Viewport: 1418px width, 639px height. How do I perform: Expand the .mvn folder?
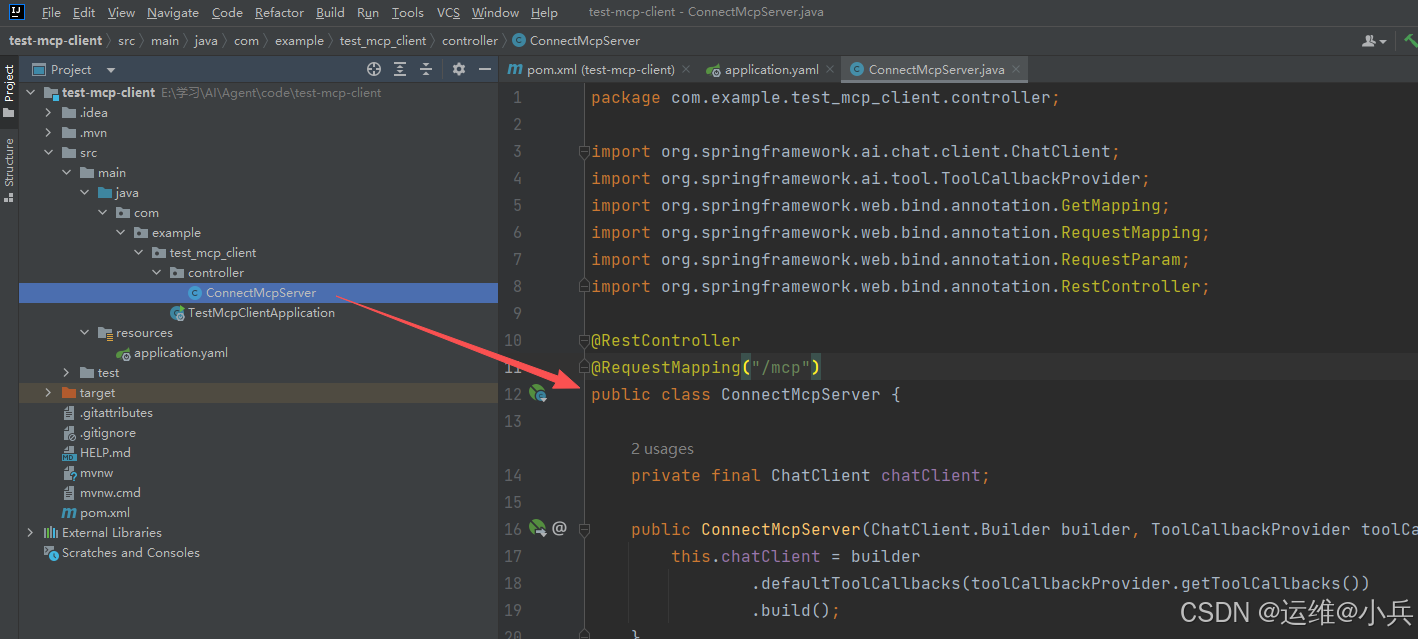tap(49, 133)
